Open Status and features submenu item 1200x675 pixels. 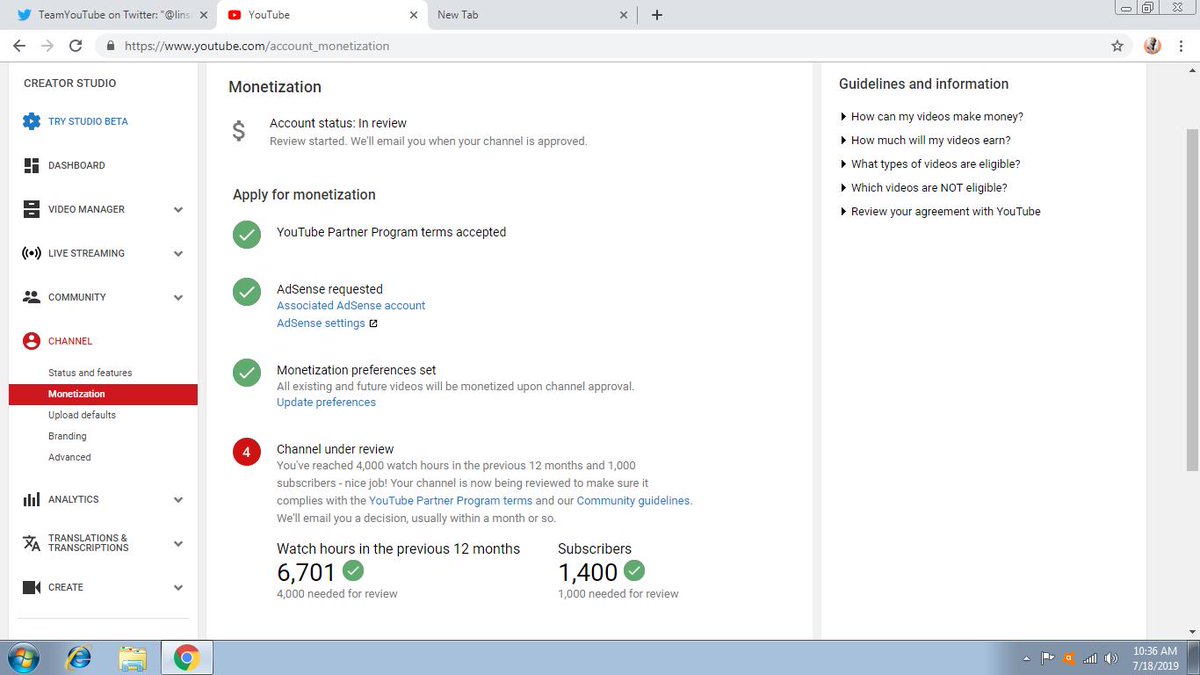pyautogui.click(x=90, y=373)
